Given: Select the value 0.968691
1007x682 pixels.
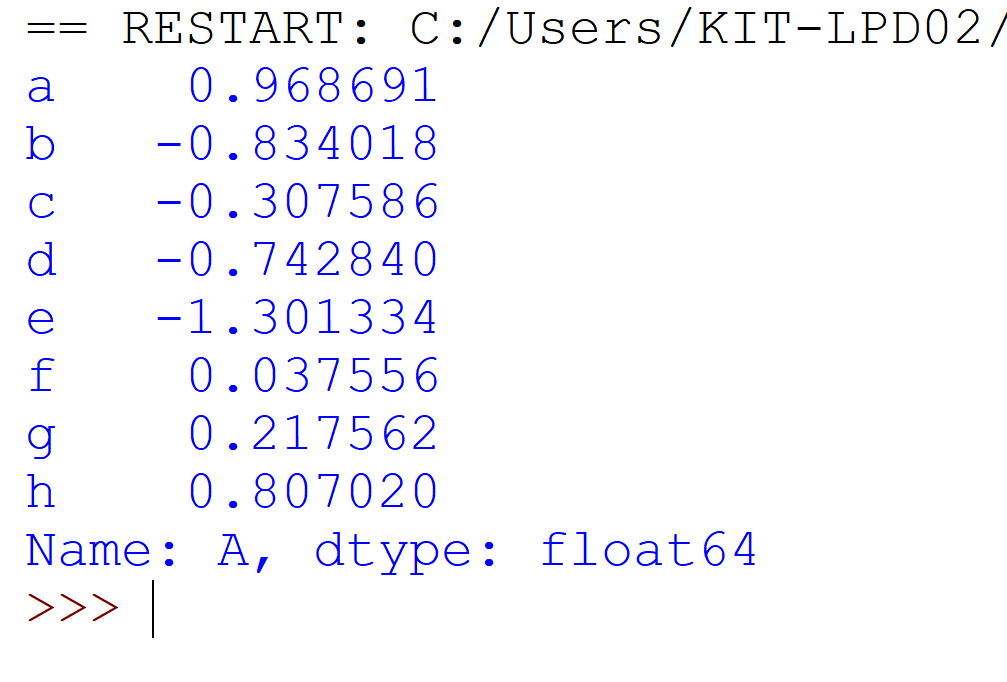Looking at the screenshot, I should (x=313, y=88).
